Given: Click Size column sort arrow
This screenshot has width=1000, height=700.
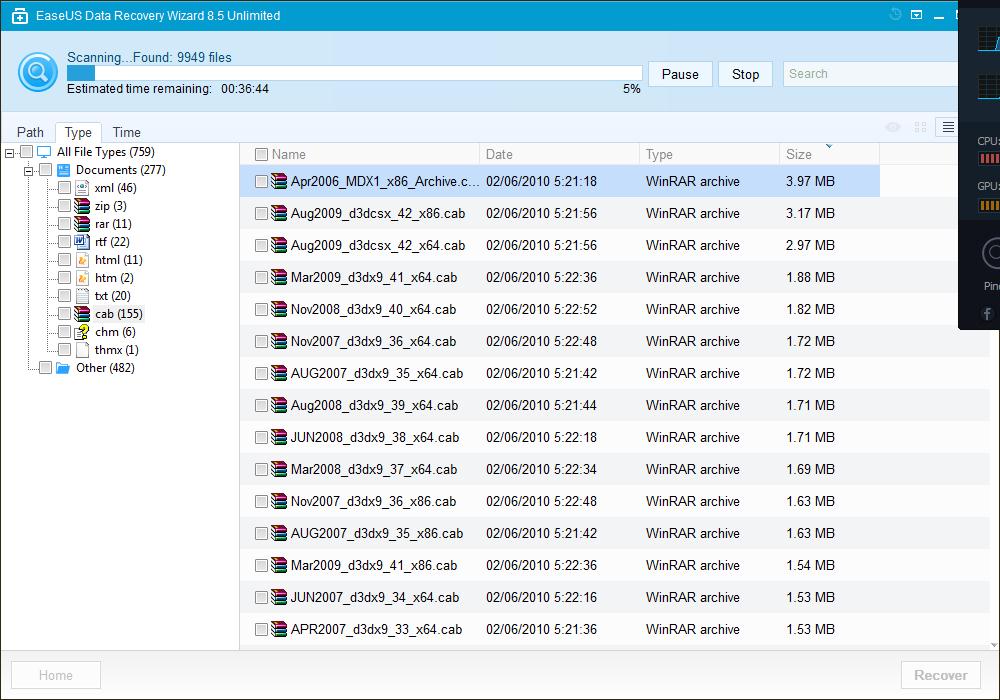Looking at the screenshot, I should click(829, 146).
